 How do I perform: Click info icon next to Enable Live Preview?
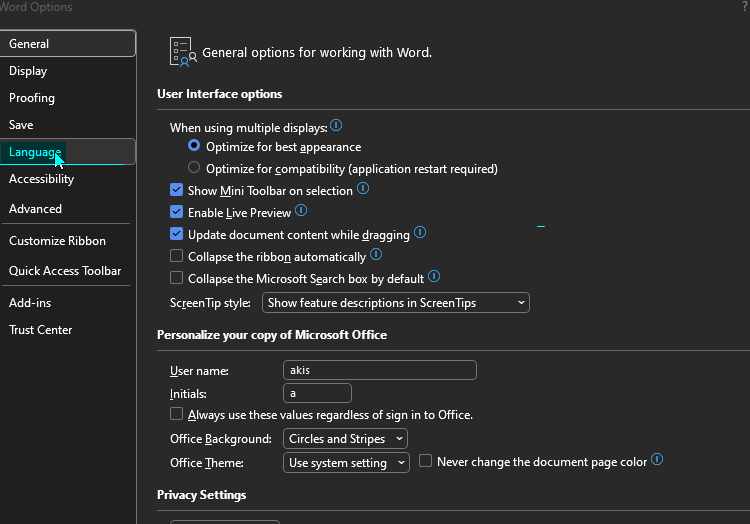pyautogui.click(x=301, y=210)
